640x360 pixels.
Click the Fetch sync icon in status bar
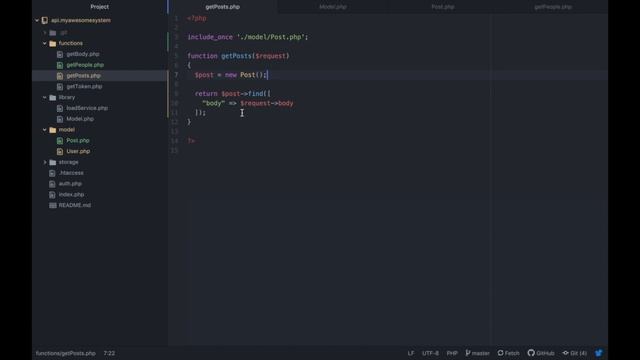coord(500,353)
